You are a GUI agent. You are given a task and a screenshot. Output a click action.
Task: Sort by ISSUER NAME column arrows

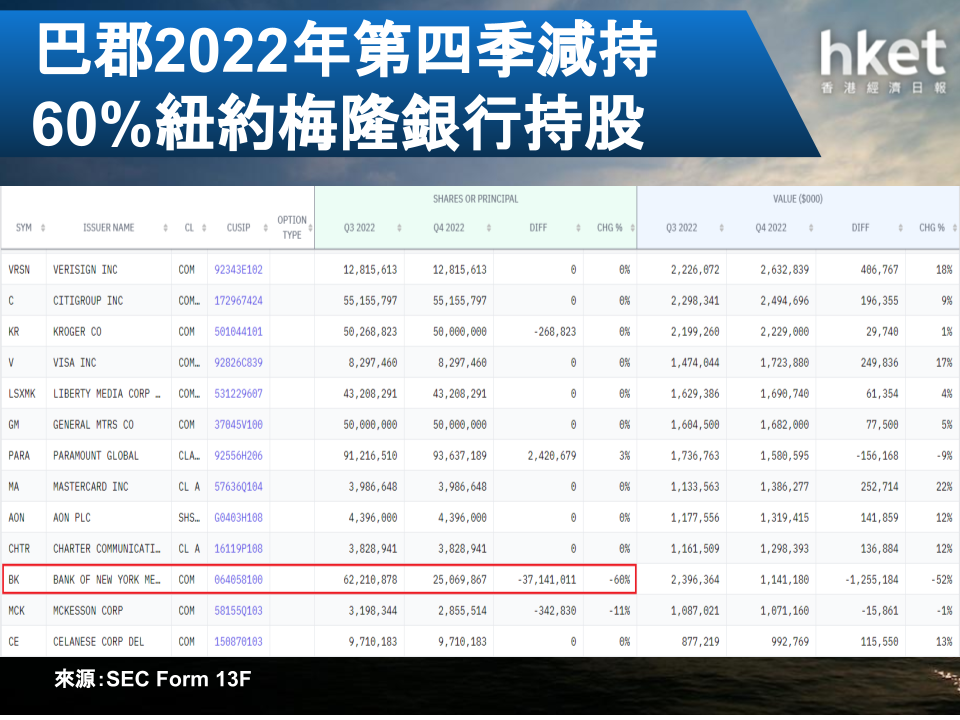click(165, 228)
